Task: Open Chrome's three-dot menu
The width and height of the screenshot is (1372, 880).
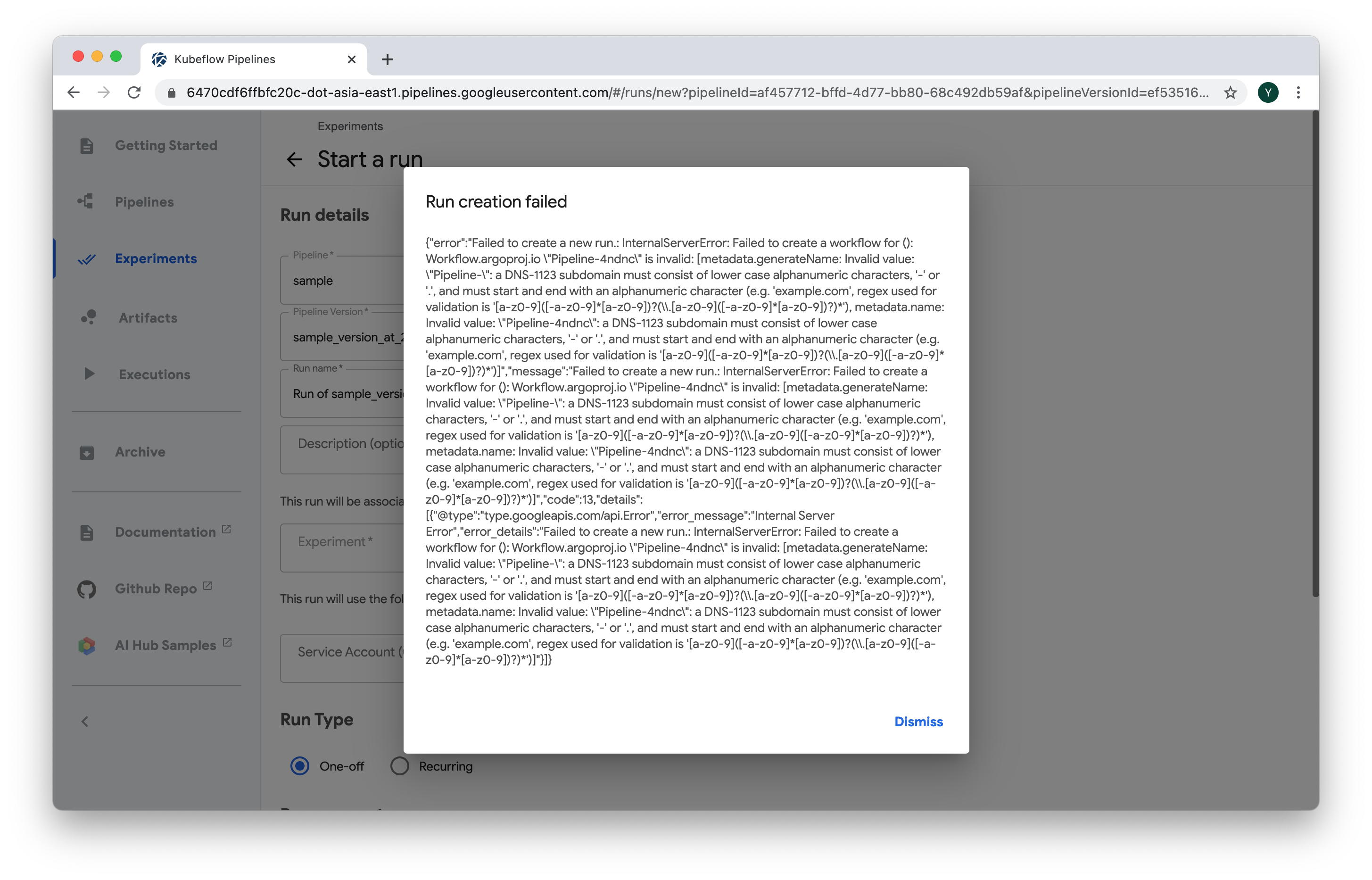Action: pyautogui.click(x=1298, y=92)
